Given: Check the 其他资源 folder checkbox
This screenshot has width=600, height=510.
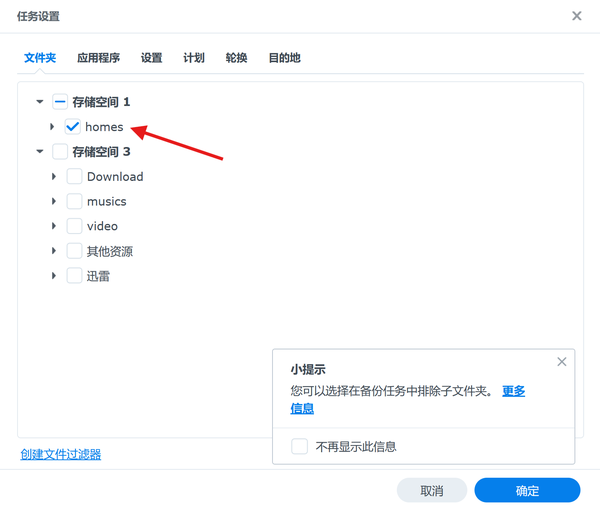Looking at the screenshot, I should (x=74, y=251).
